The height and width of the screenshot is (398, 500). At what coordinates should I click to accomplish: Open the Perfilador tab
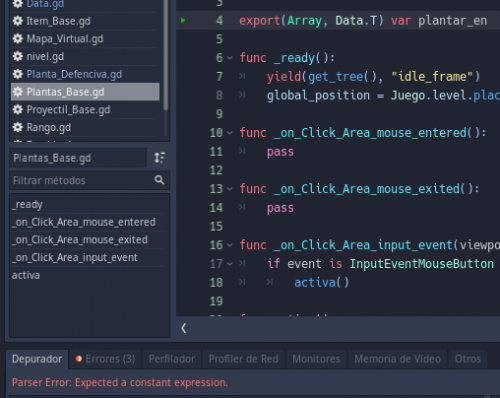[172, 359]
